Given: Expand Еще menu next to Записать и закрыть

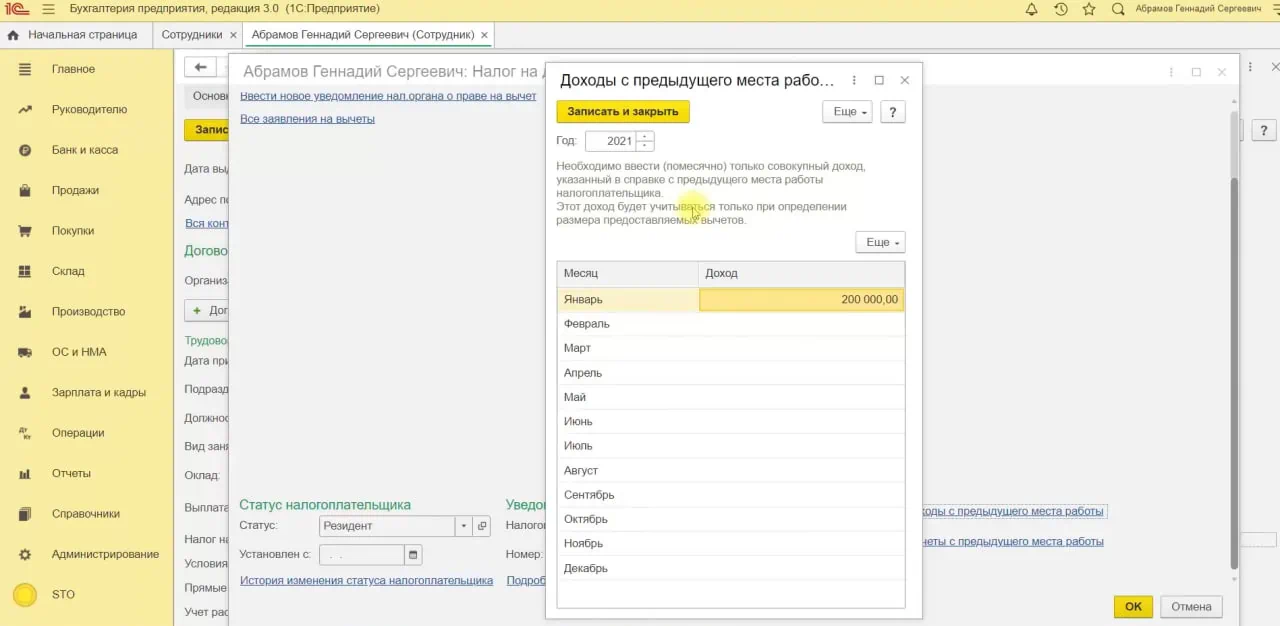Looking at the screenshot, I should [847, 112].
